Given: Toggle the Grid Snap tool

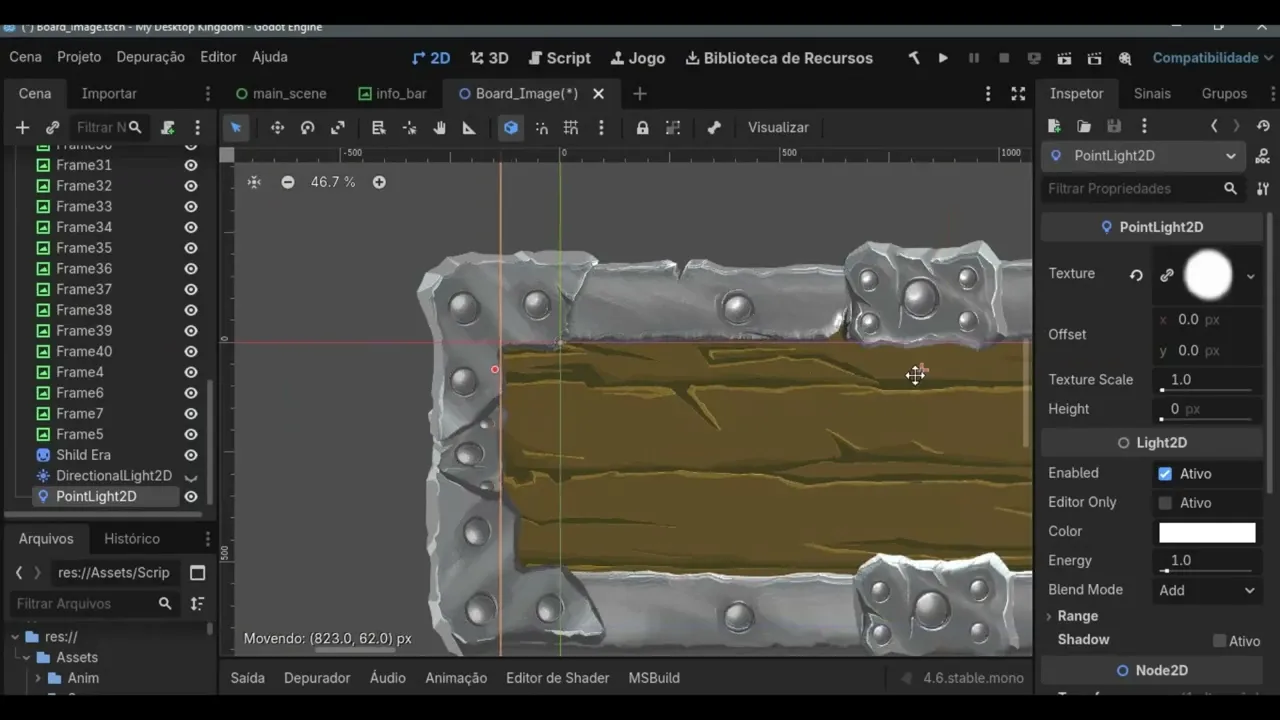Looking at the screenshot, I should click(571, 128).
